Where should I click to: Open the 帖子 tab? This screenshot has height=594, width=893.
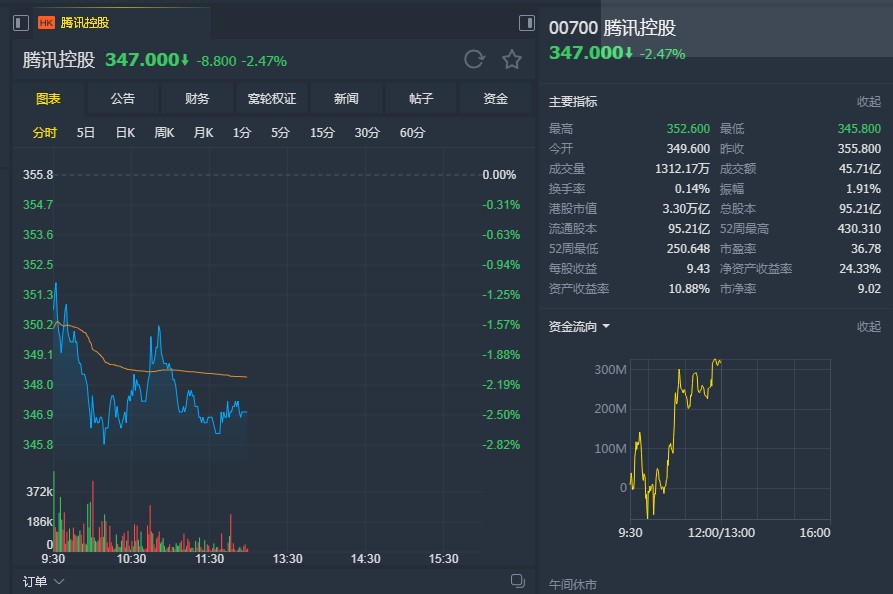421,99
